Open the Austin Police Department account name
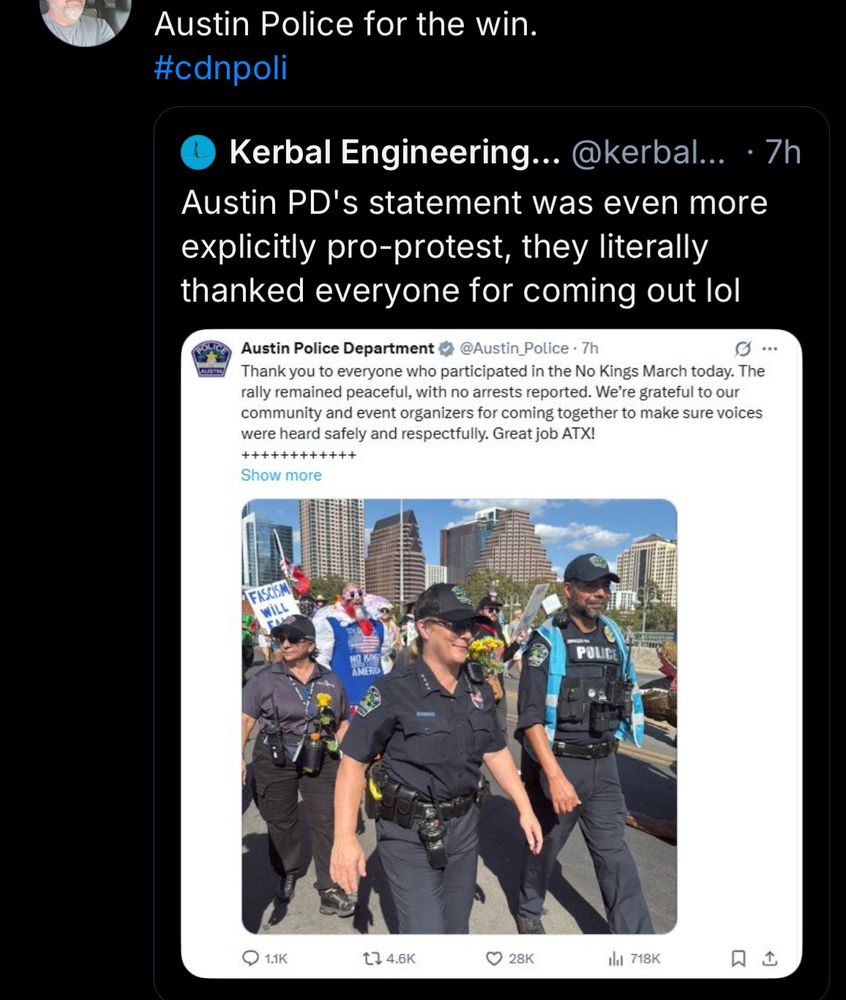The height and width of the screenshot is (1000, 846). [337, 348]
